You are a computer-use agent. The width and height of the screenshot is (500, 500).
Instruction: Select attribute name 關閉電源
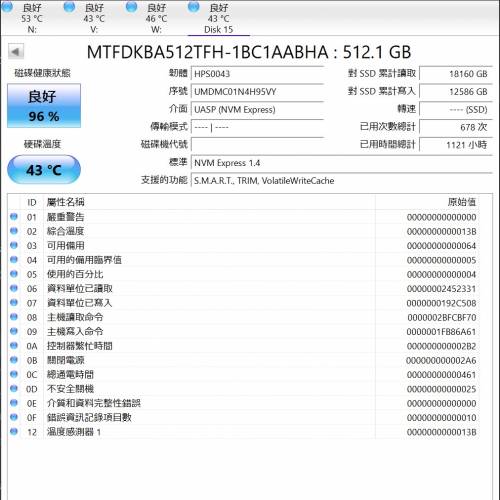click(65, 360)
